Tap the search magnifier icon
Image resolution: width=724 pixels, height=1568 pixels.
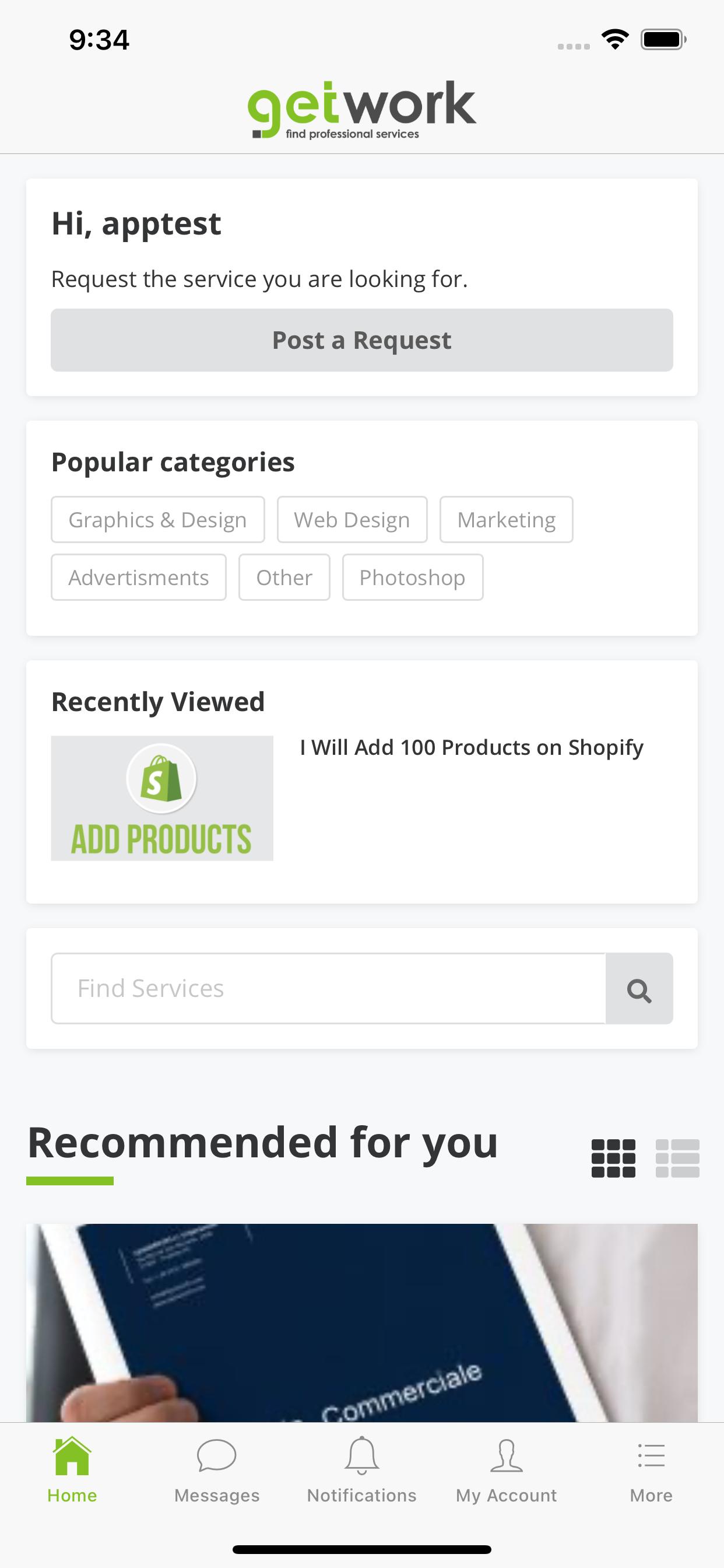pos(639,989)
